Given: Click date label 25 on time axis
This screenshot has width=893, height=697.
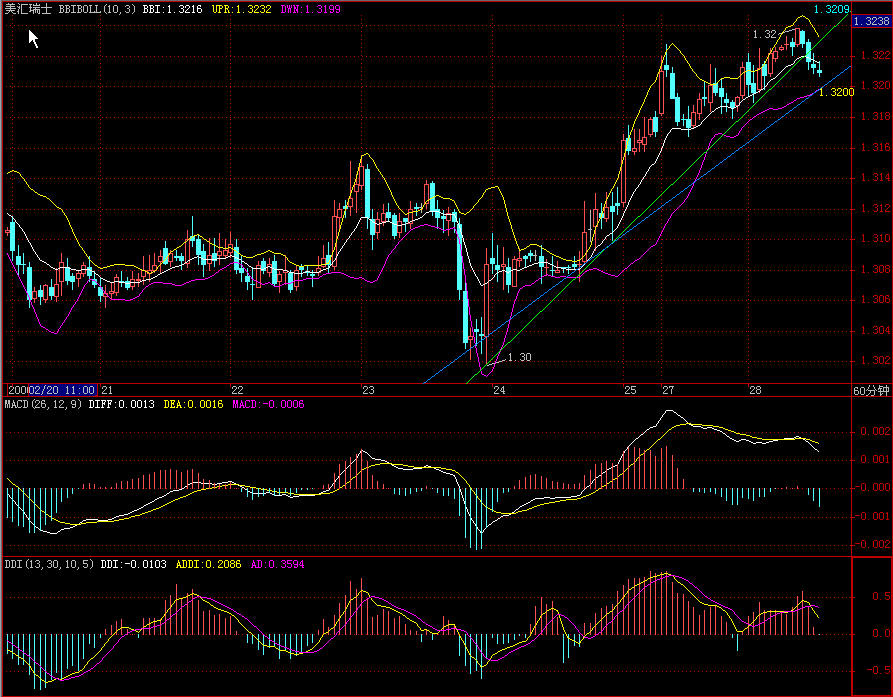Looking at the screenshot, I should click(630, 390).
